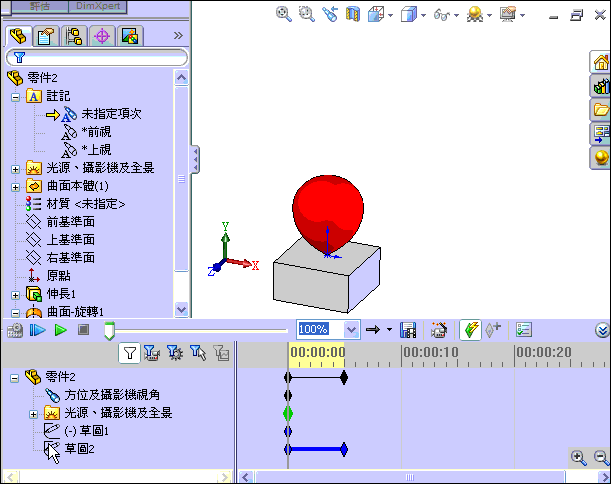This screenshot has width=611, height=484.
Task: Activate the Section View icon
Action: (x=353, y=14)
